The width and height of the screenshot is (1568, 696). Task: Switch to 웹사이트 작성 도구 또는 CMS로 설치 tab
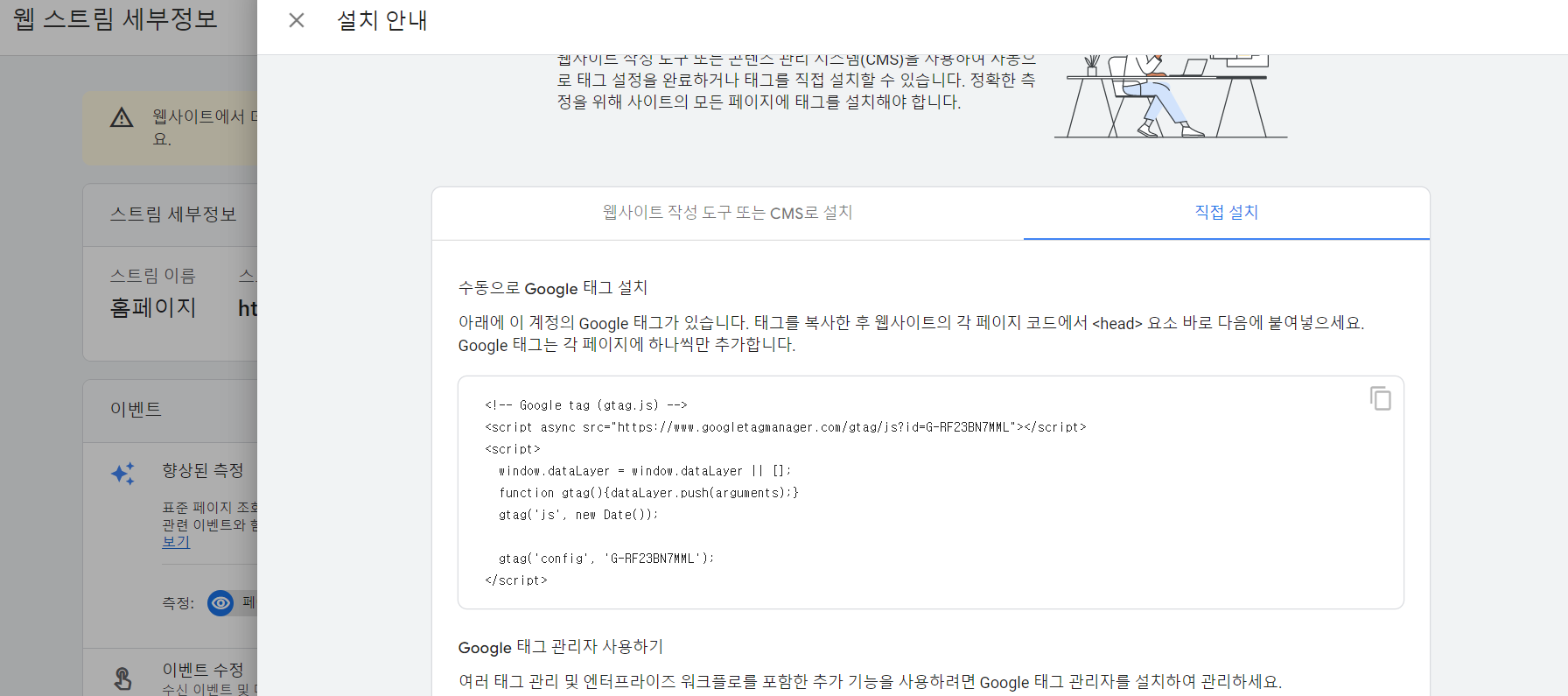coord(727,213)
